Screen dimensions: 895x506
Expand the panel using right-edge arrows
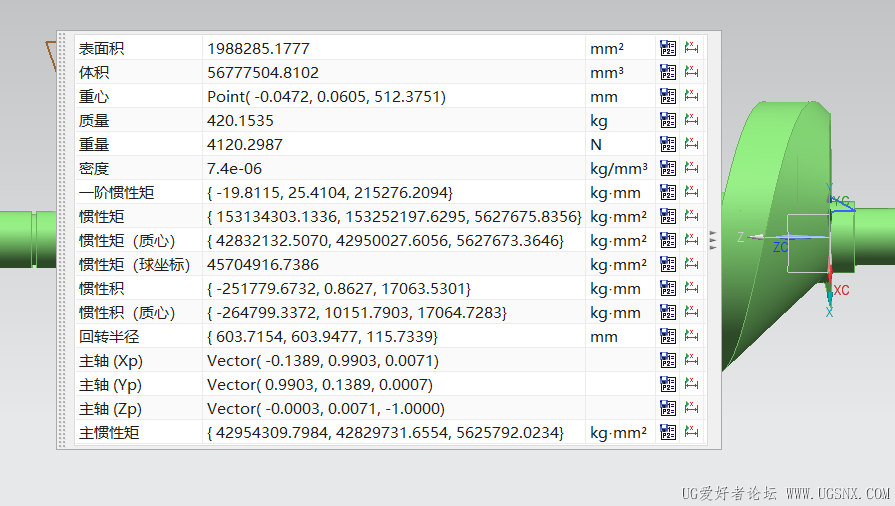tap(713, 238)
